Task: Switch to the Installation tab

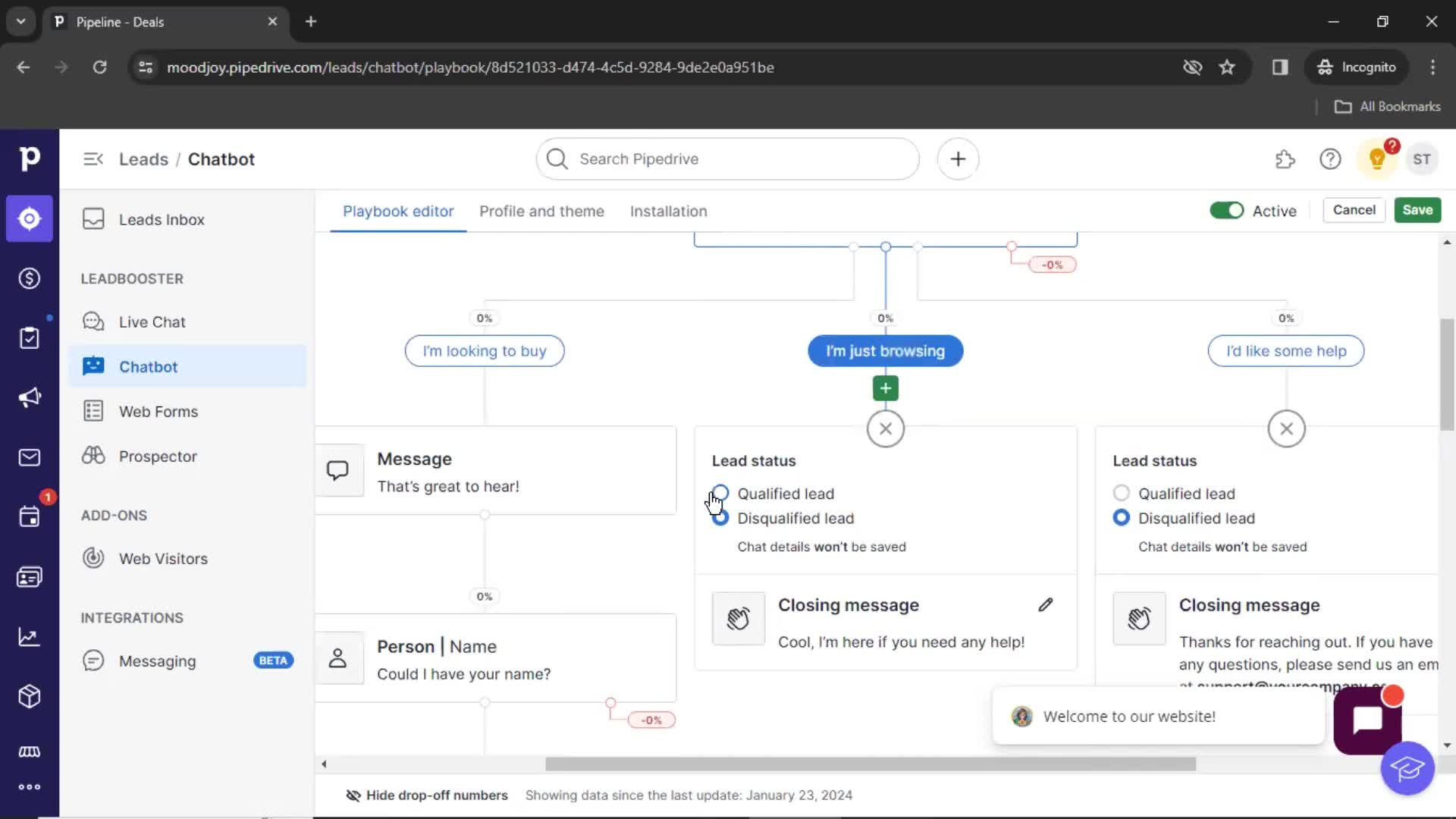Action: pyautogui.click(x=668, y=212)
